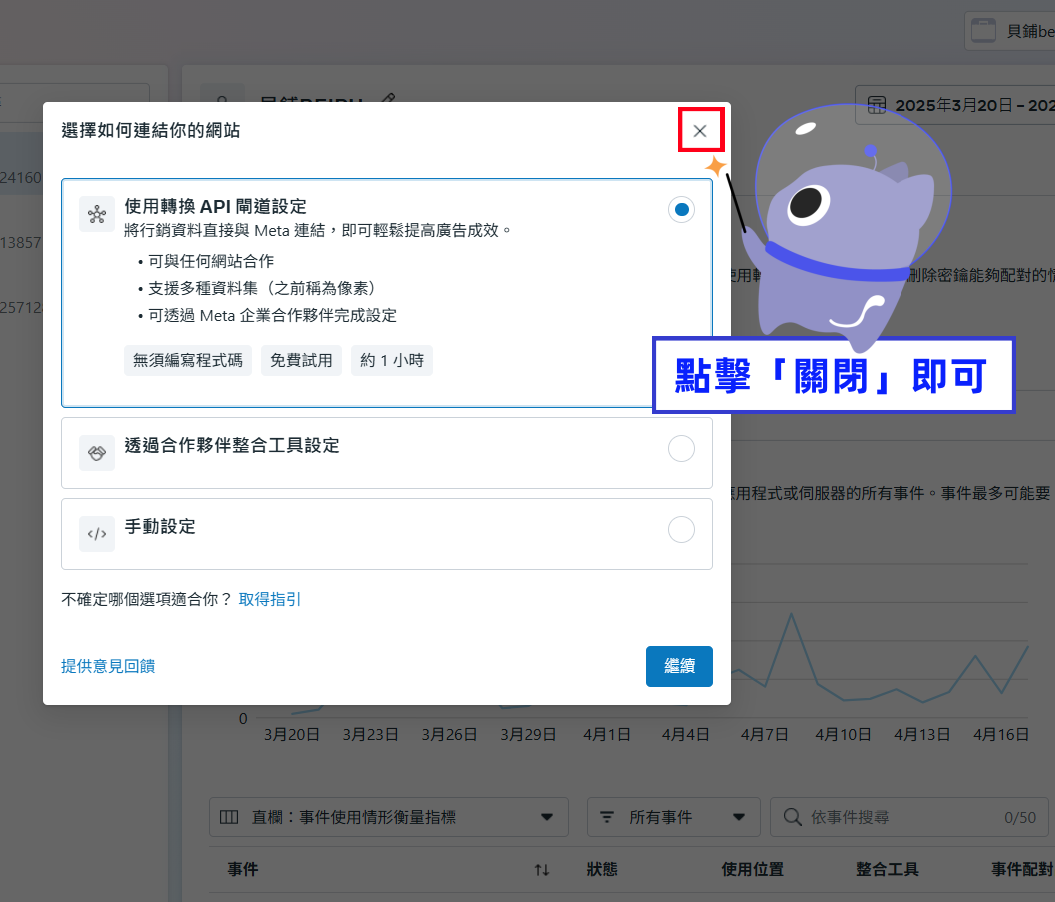This screenshot has width=1055, height=902.
Task: Click the calendar icon in the date range picker
Action: pyautogui.click(x=877, y=105)
